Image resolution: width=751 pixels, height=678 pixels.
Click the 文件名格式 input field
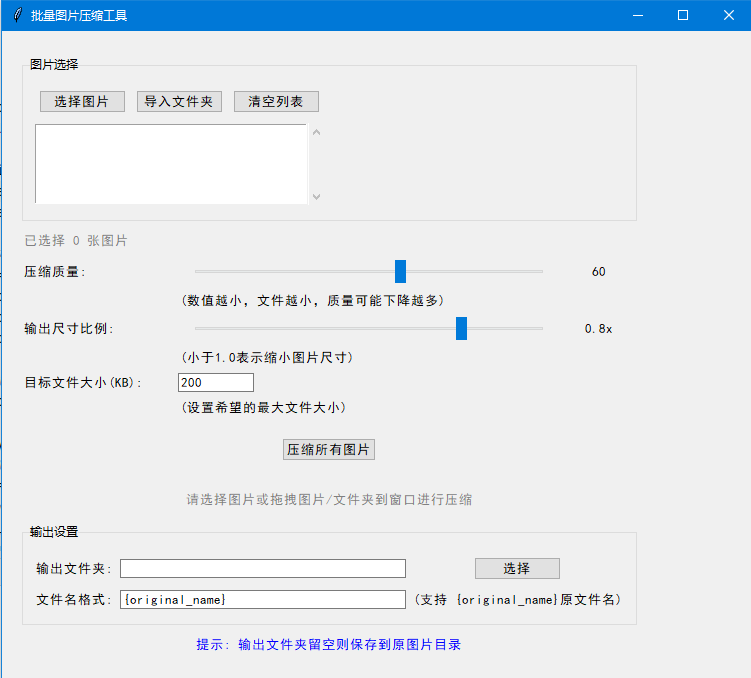tap(263, 599)
